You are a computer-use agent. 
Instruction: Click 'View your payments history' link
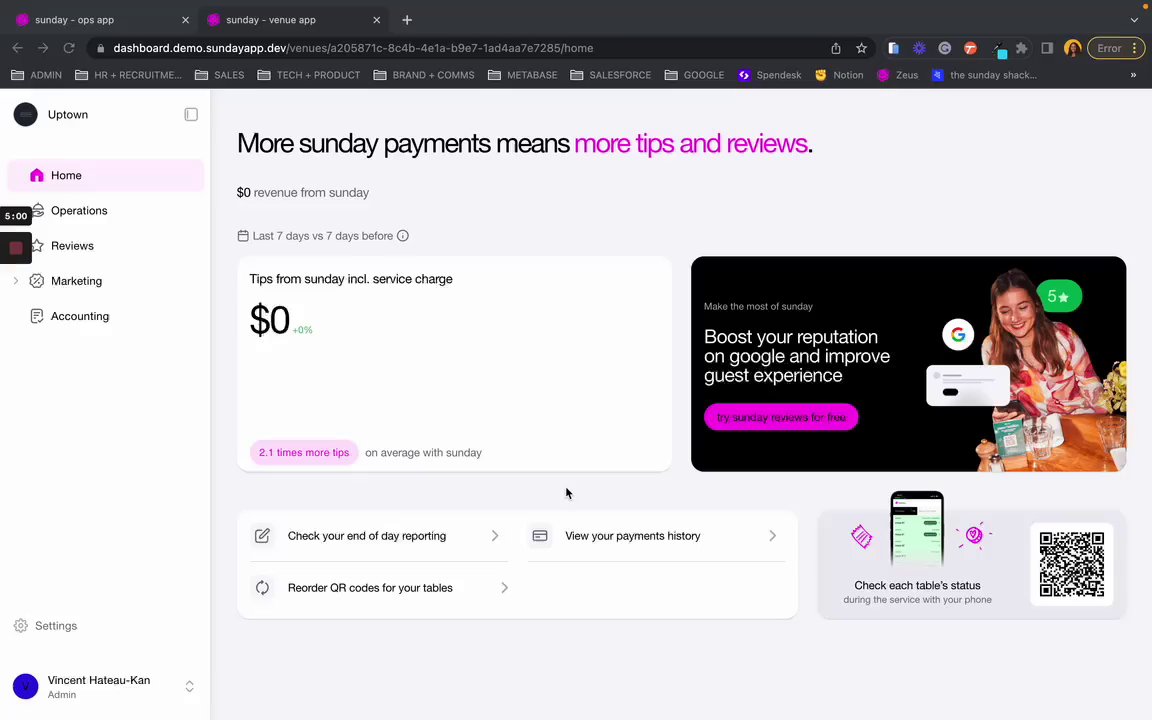633,536
